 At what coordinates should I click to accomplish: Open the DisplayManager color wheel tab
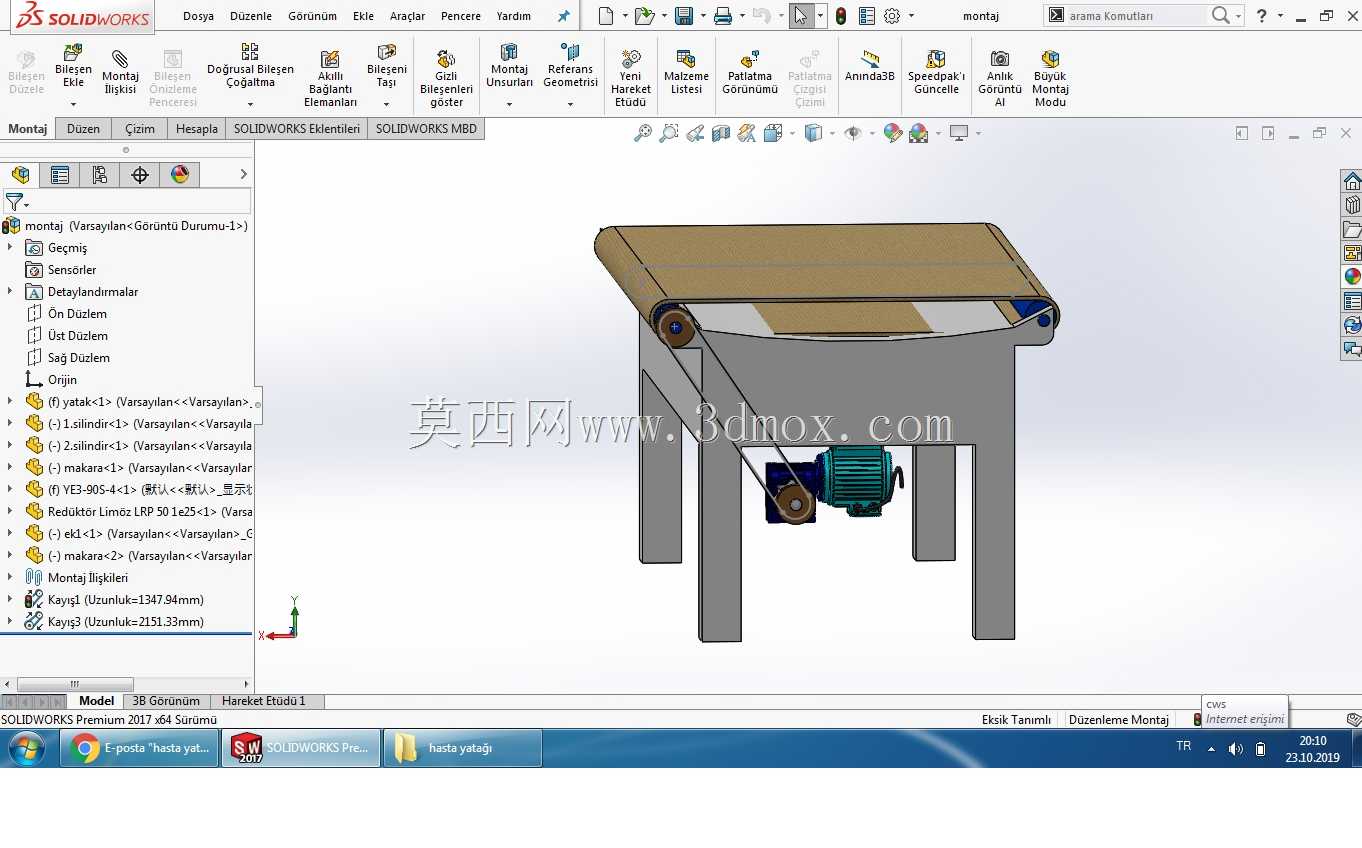tap(180, 175)
